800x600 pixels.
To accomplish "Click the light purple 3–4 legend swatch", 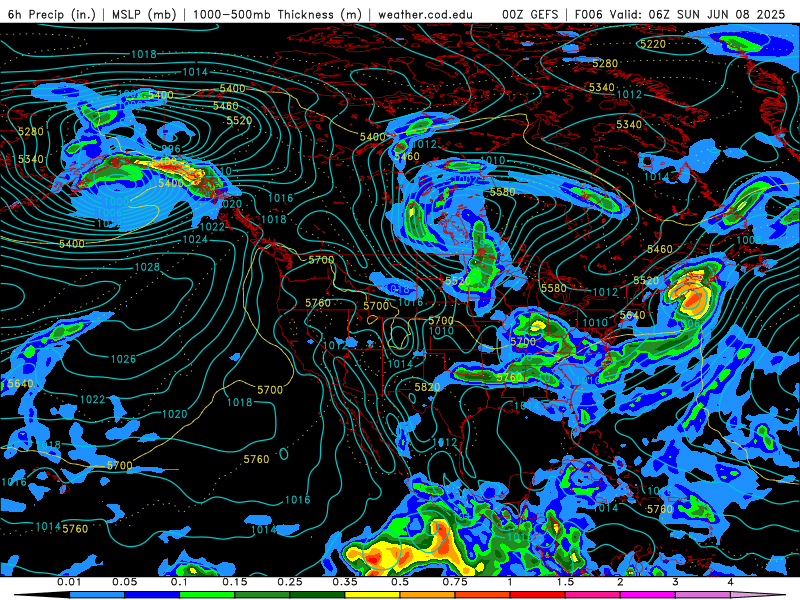I will [x=703, y=595].
